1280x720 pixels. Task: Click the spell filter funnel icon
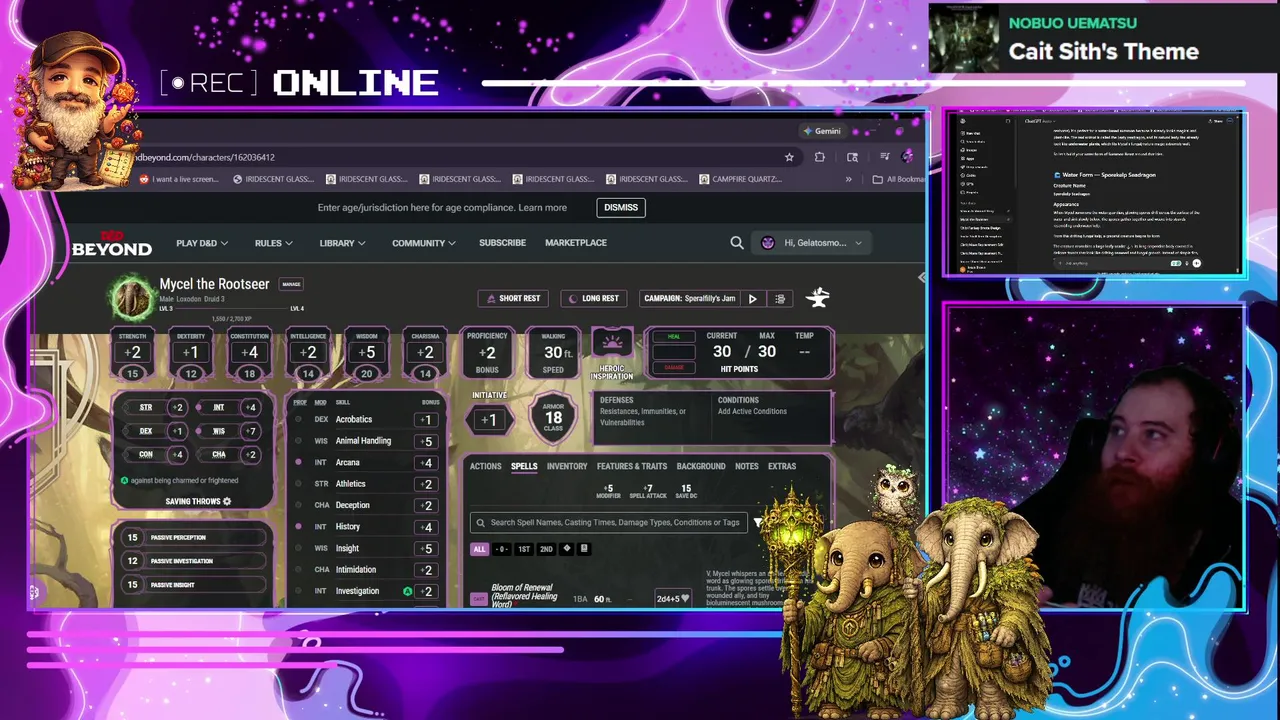point(758,522)
